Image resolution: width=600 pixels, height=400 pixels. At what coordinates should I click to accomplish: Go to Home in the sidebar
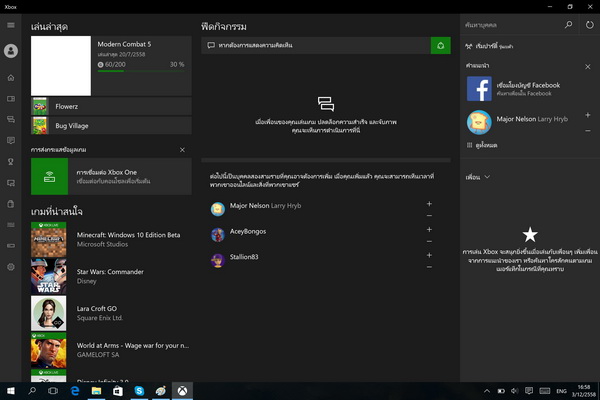point(10,77)
